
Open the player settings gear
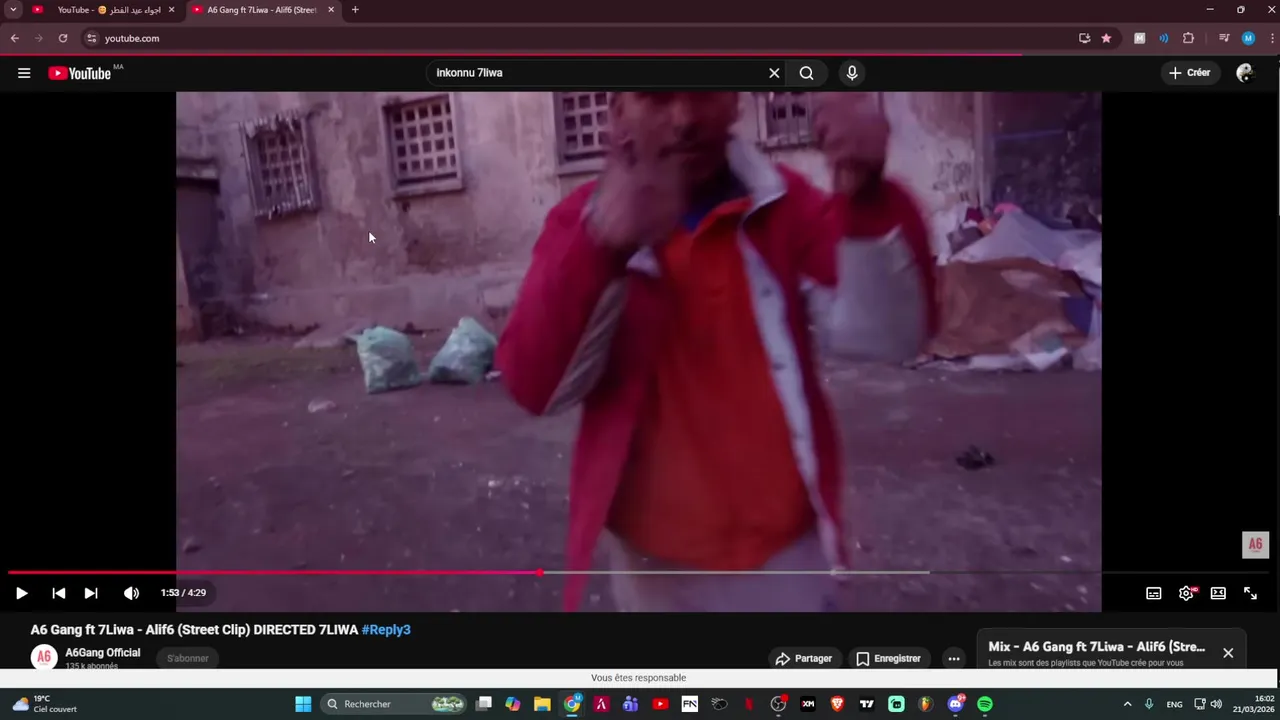1186,593
